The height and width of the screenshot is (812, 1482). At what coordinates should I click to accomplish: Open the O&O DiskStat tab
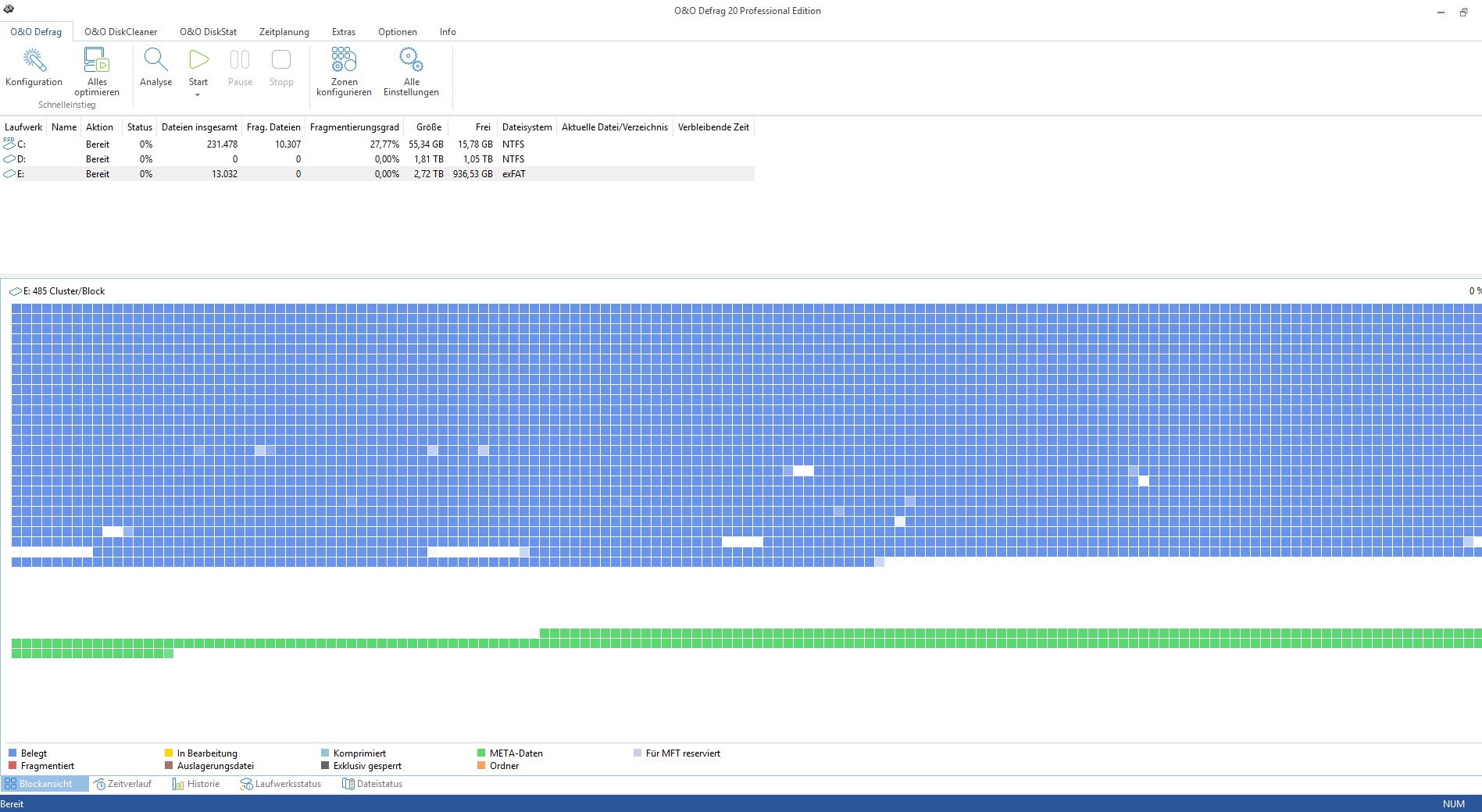tap(209, 32)
